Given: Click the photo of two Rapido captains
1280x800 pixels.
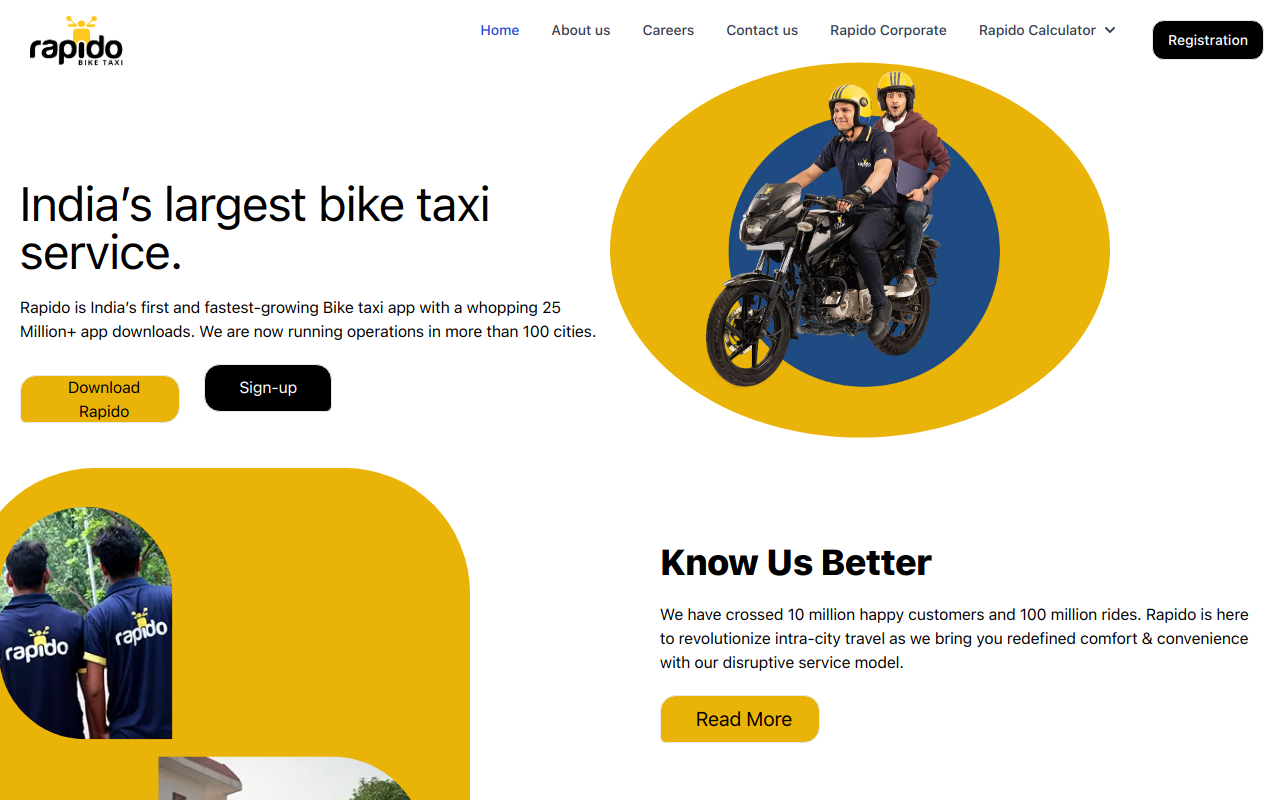Looking at the screenshot, I should point(86,623).
